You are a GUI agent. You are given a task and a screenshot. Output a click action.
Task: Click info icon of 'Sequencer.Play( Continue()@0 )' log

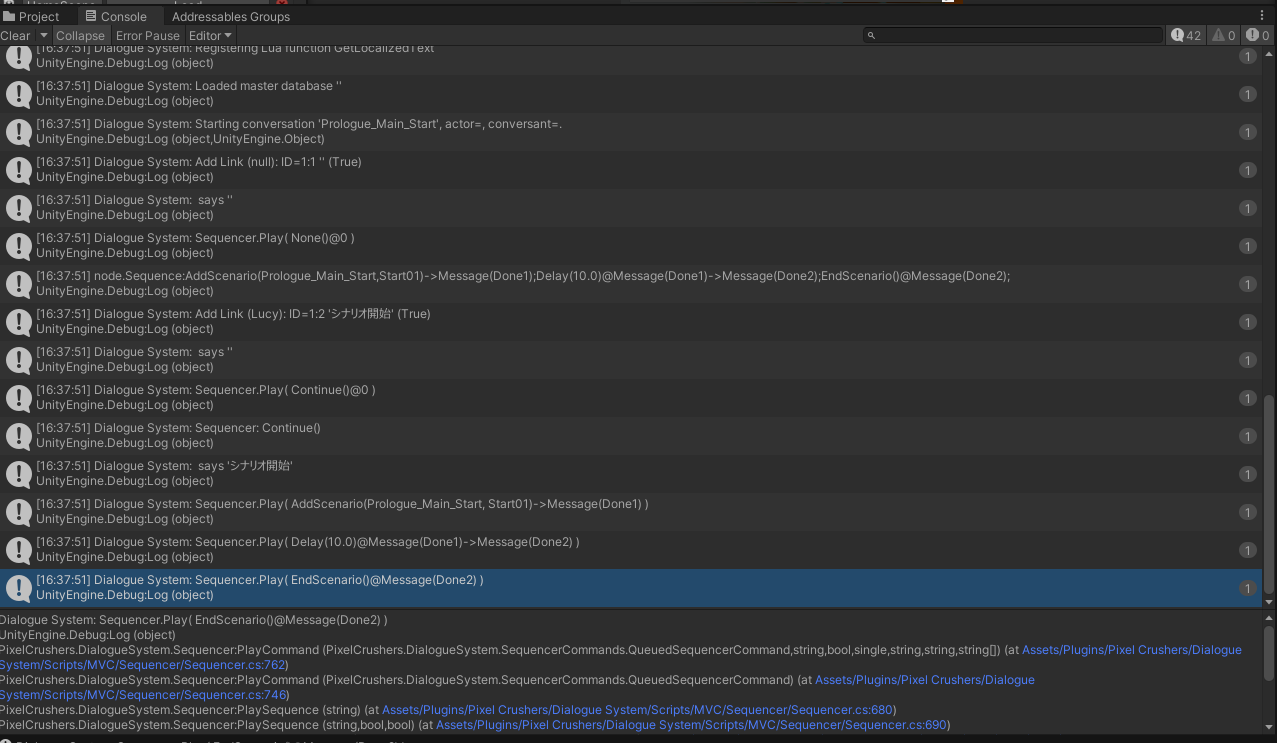click(x=18, y=398)
